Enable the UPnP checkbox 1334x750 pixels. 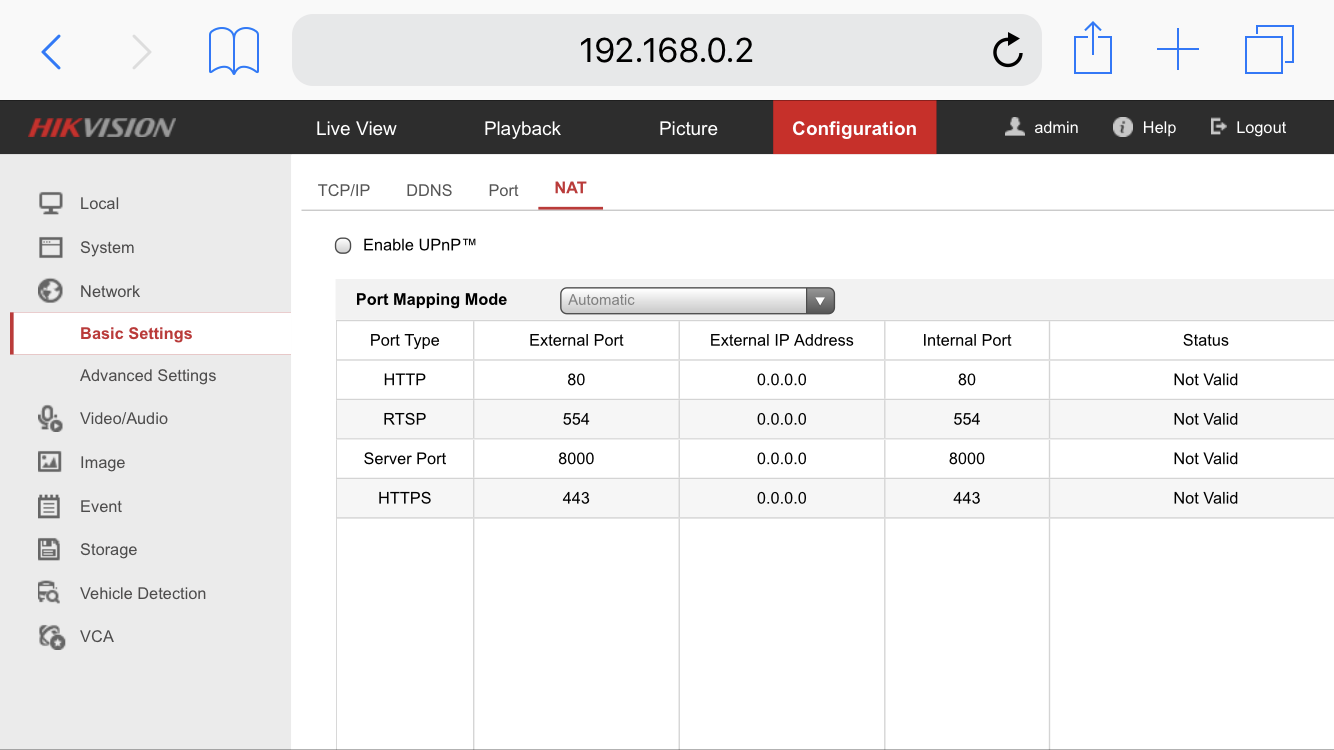[x=343, y=245]
